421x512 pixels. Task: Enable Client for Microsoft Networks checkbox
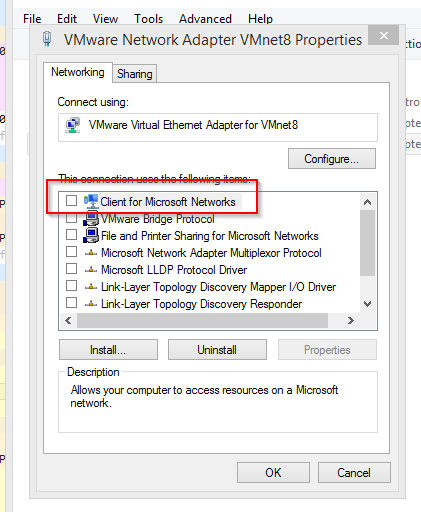tap(71, 201)
